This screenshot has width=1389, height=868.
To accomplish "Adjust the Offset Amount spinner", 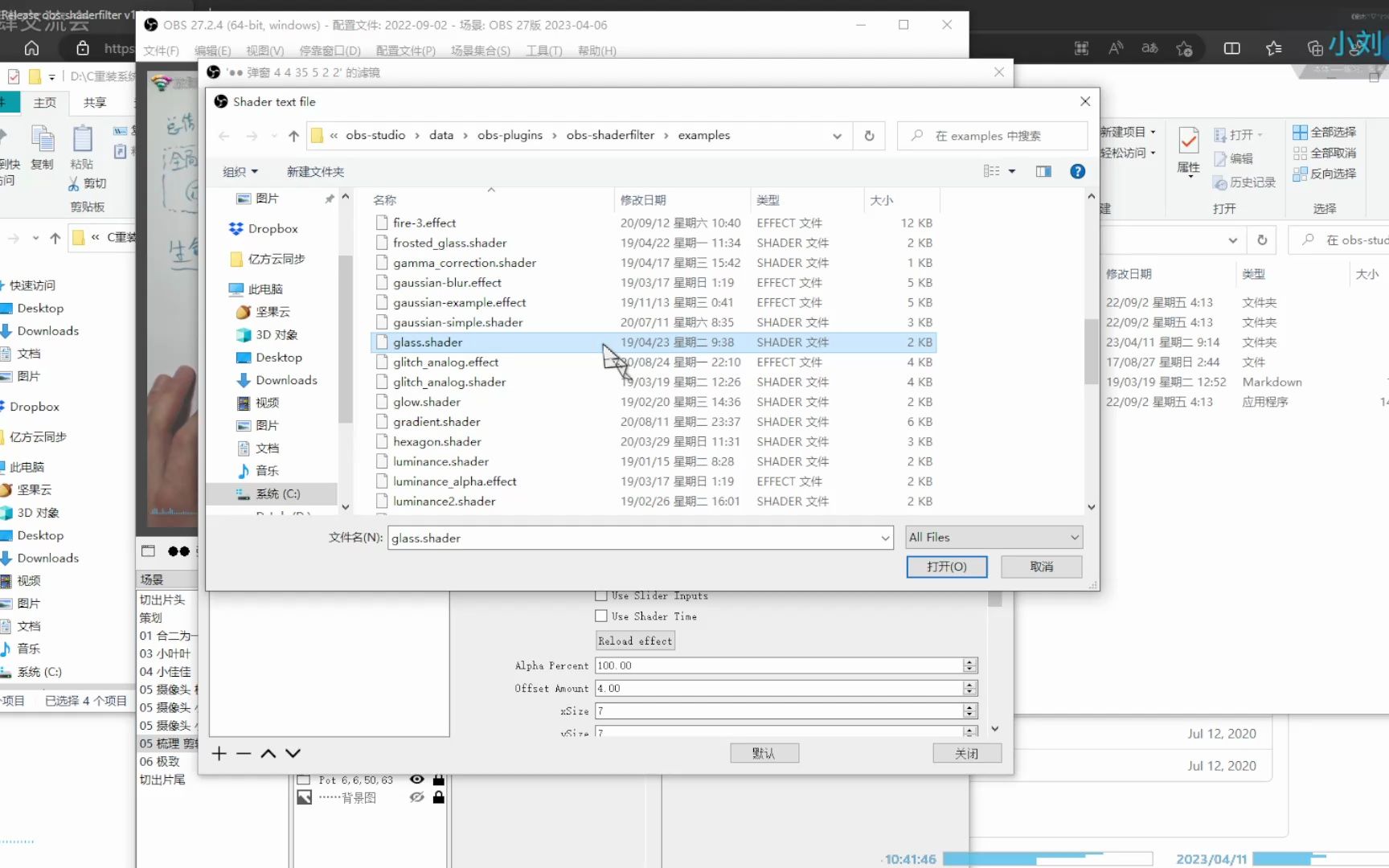I will (x=970, y=689).
